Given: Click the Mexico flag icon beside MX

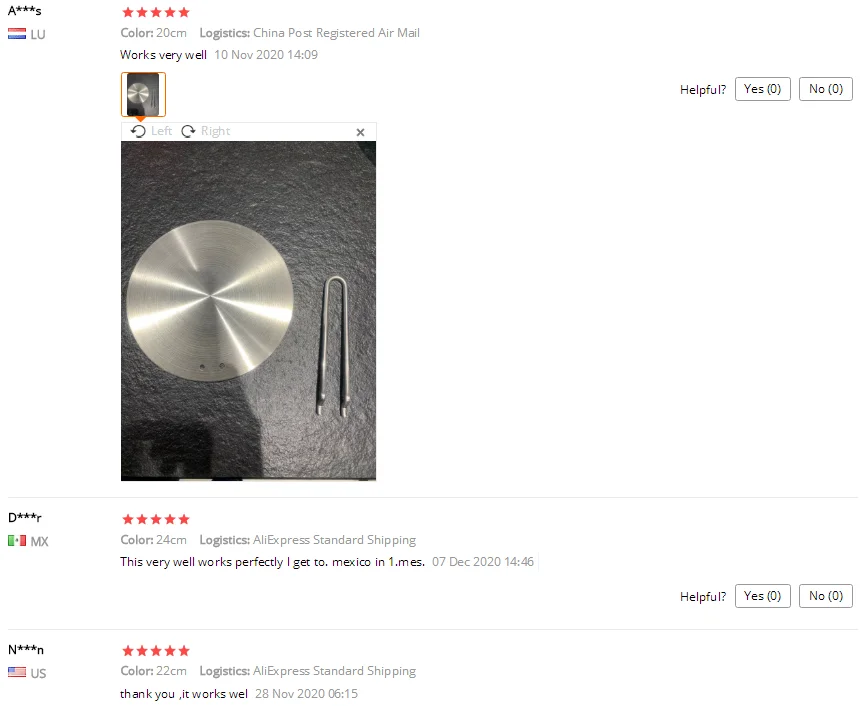Looking at the screenshot, I should (x=17, y=541).
